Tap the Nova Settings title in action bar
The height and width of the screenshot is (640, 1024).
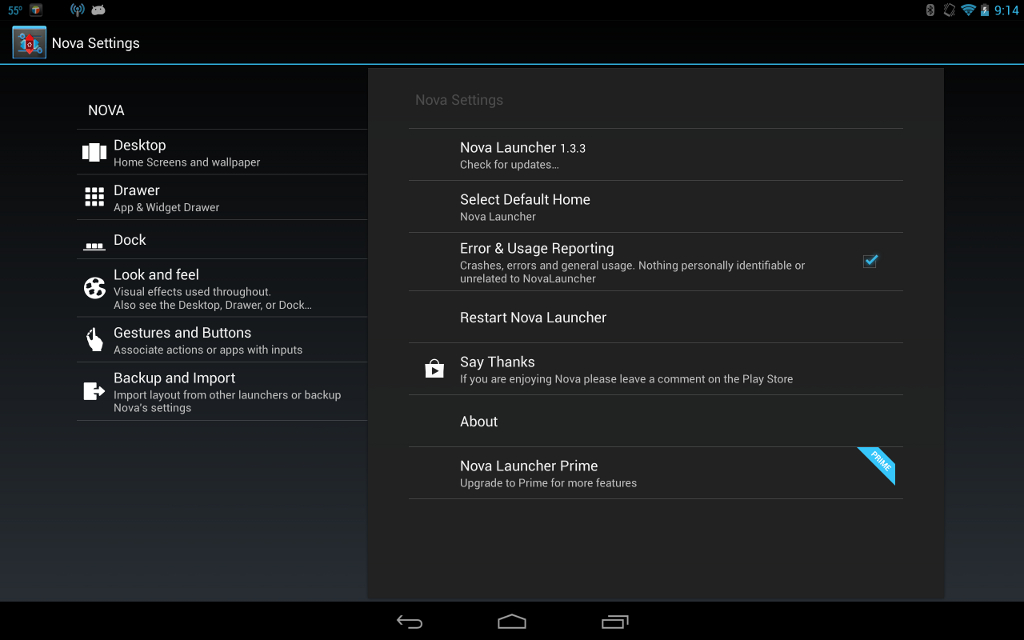point(95,43)
